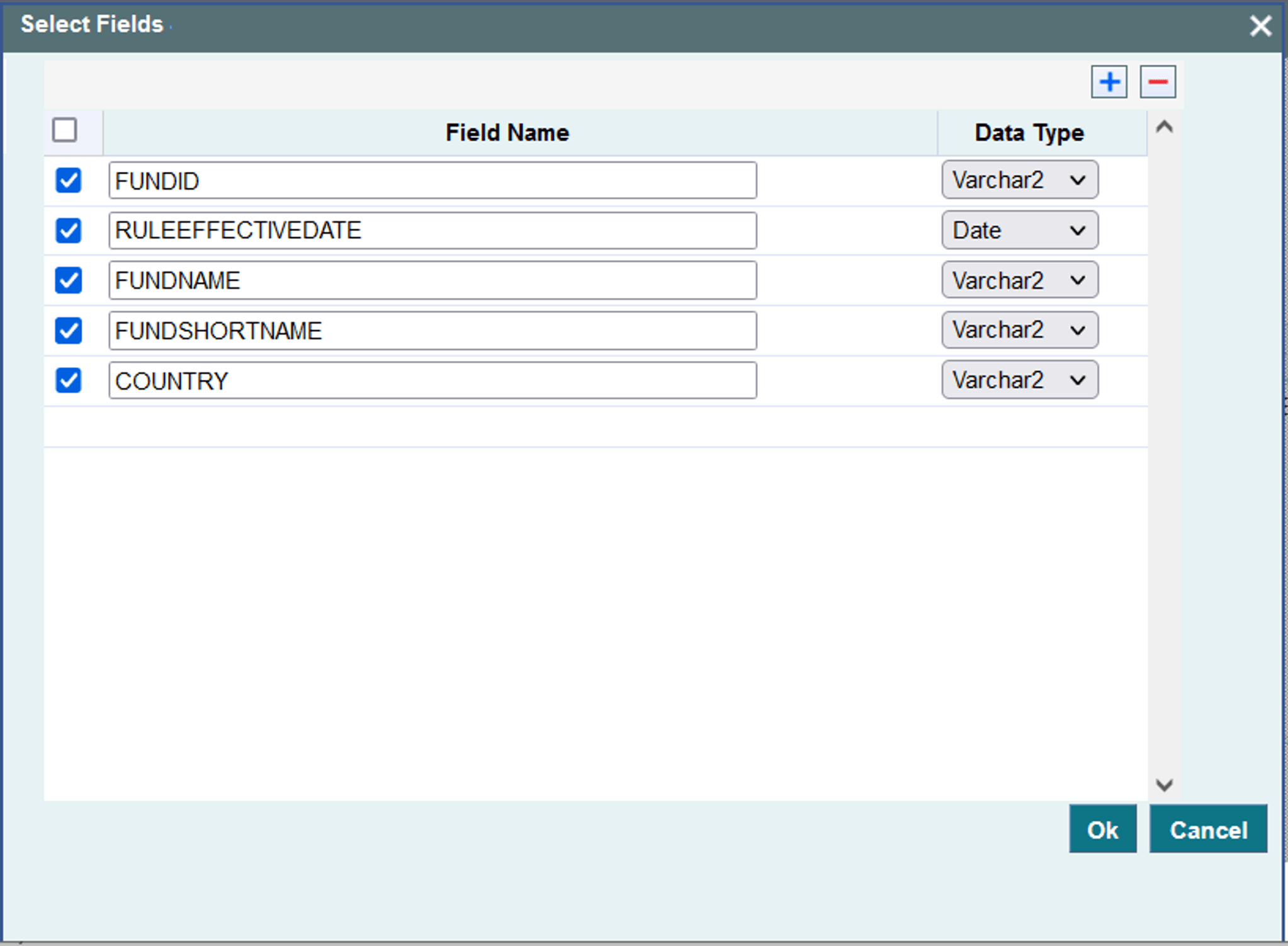
Task: Click the red minus remove-field icon
Action: coord(1157,82)
